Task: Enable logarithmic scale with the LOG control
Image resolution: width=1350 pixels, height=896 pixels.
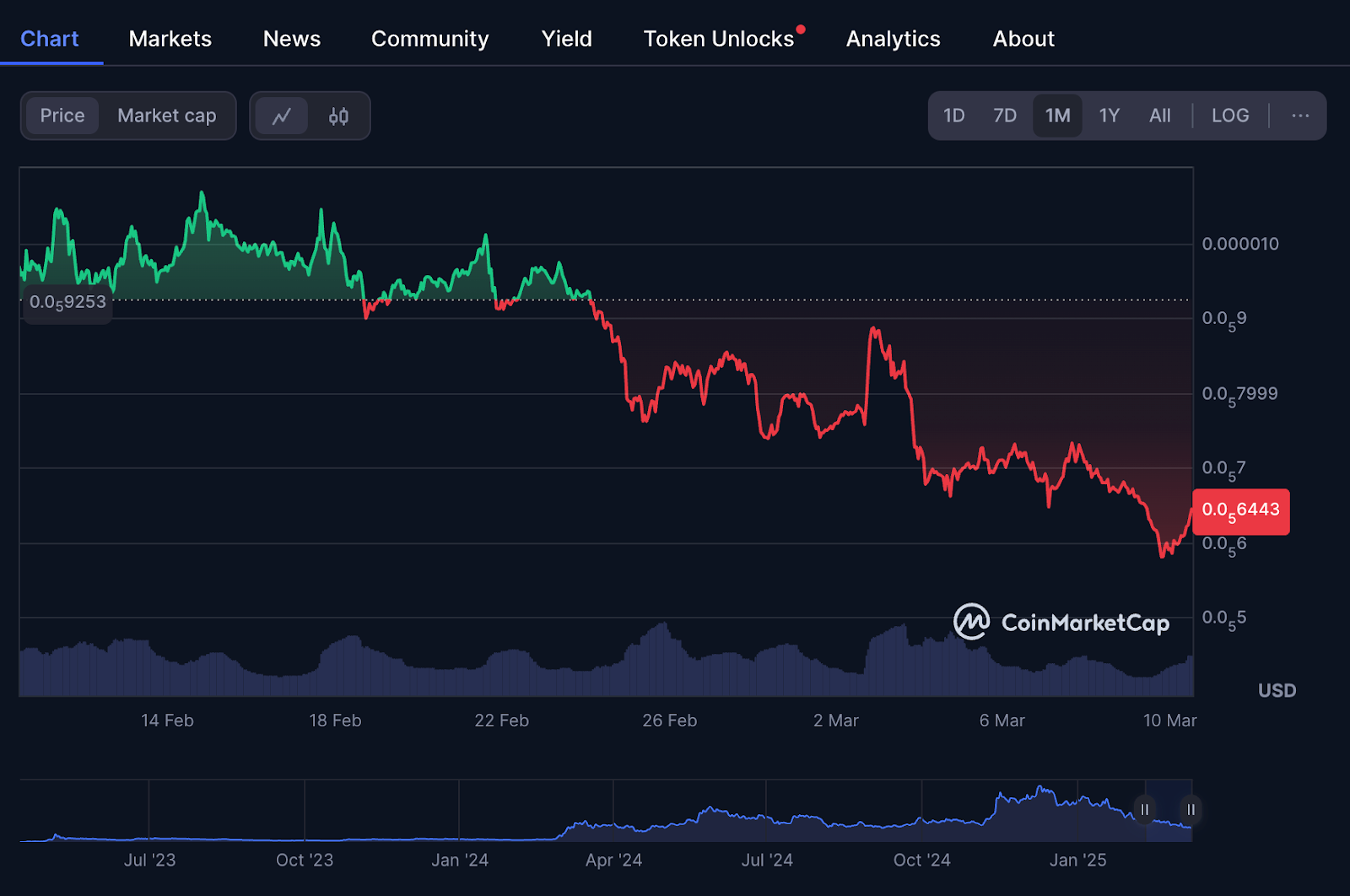Action: point(1229,116)
